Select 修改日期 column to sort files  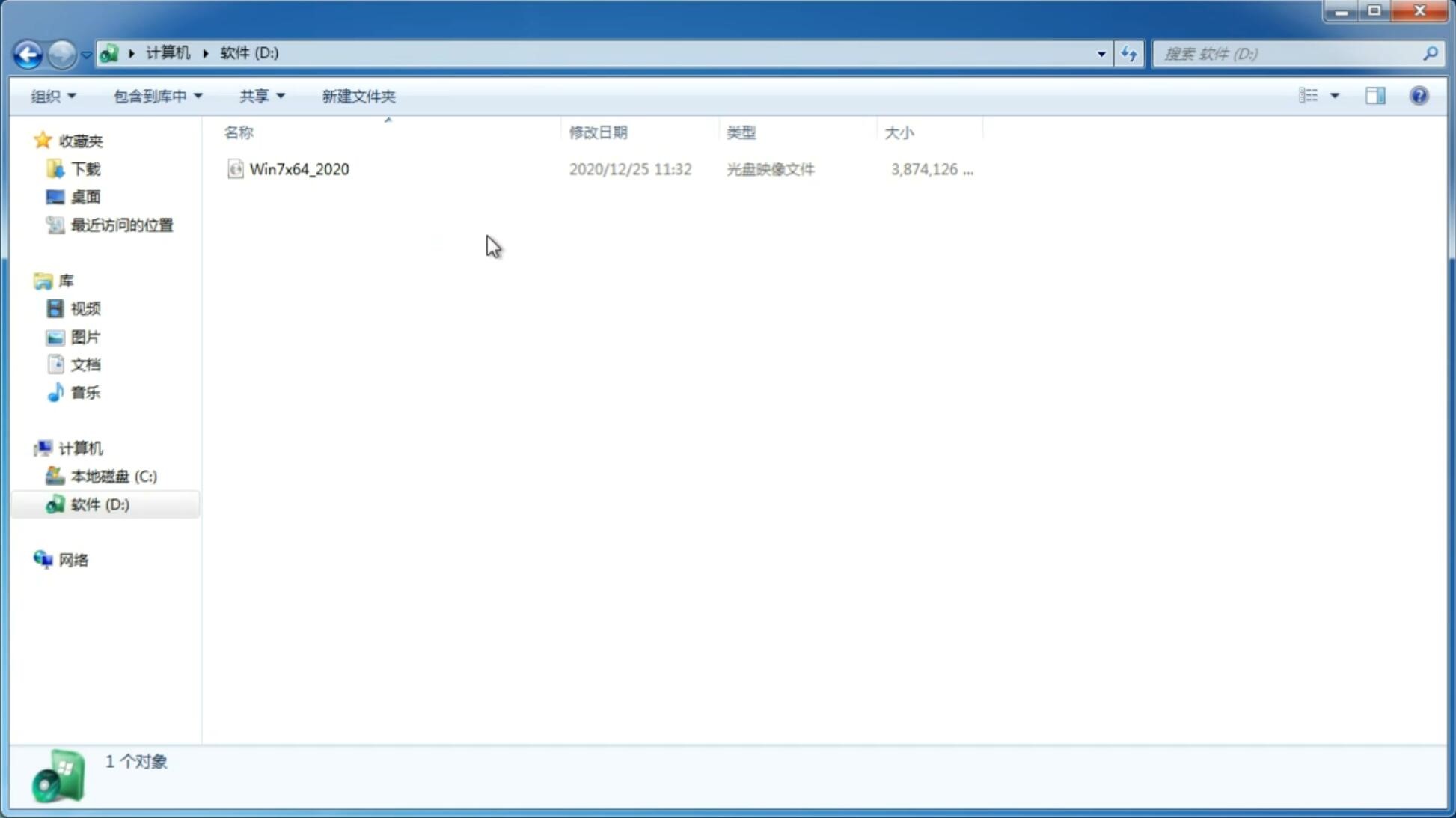tap(598, 132)
